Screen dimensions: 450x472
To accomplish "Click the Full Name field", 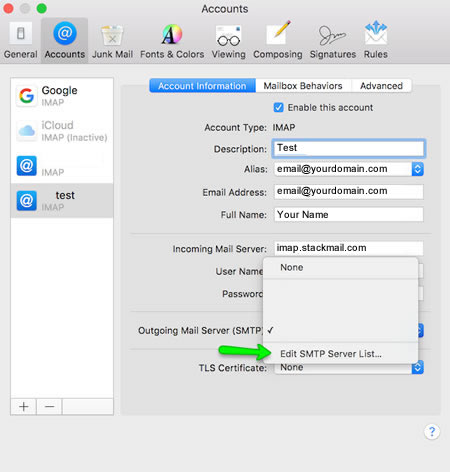I will pos(349,214).
